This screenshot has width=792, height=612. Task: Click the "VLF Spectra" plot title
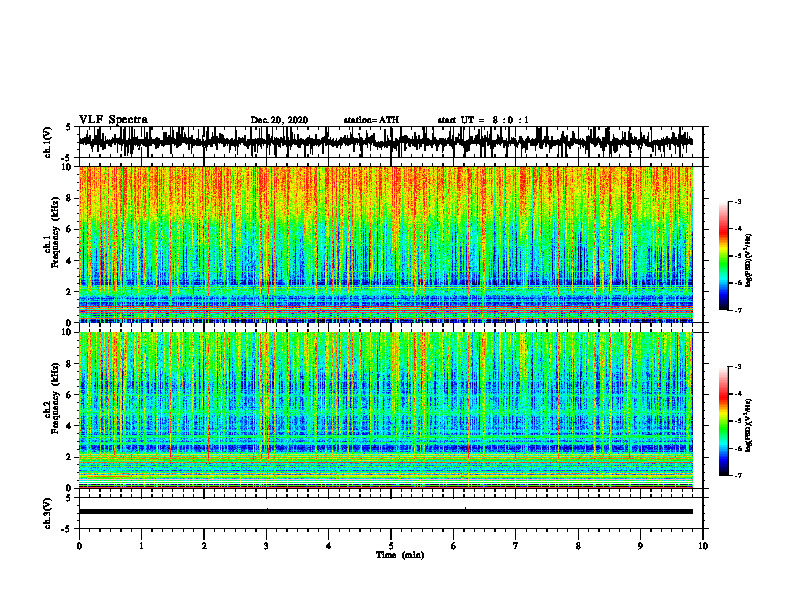[113, 120]
